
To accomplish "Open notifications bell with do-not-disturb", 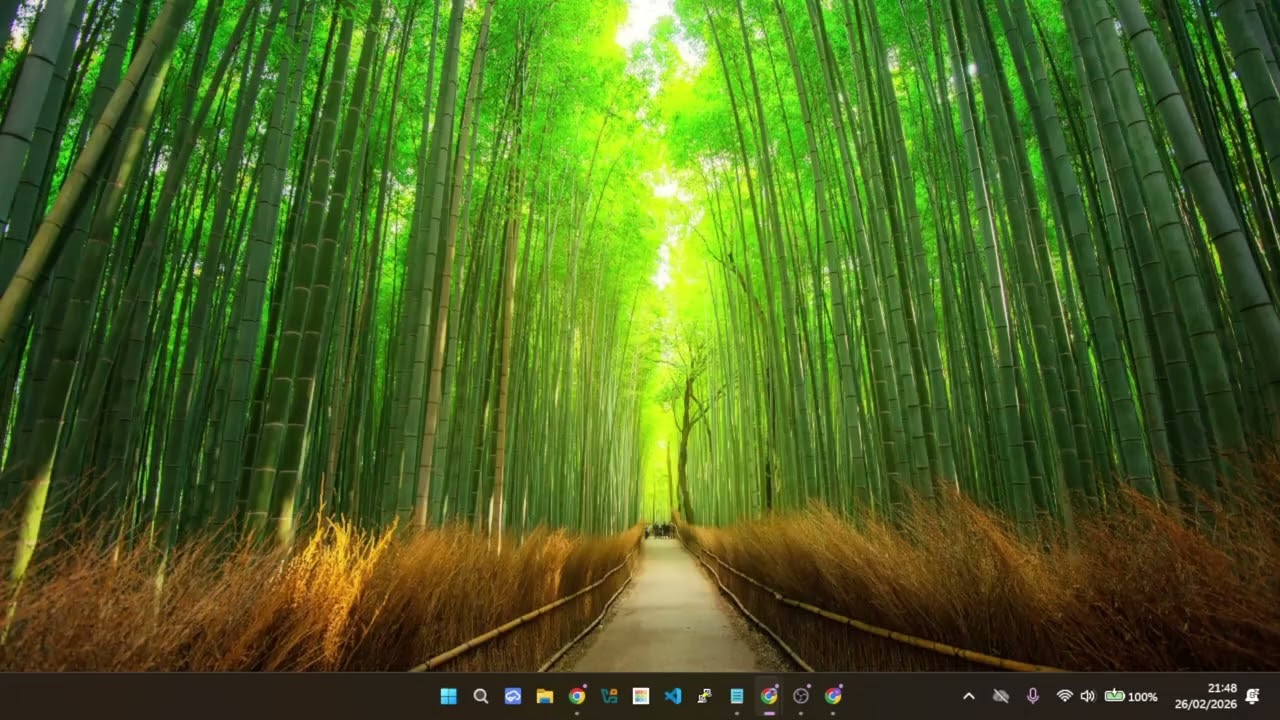I will click(x=1252, y=696).
